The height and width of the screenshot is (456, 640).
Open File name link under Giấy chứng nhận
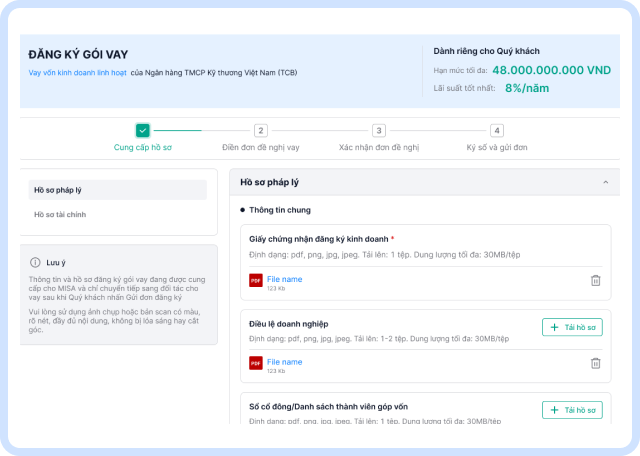pos(284,279)
